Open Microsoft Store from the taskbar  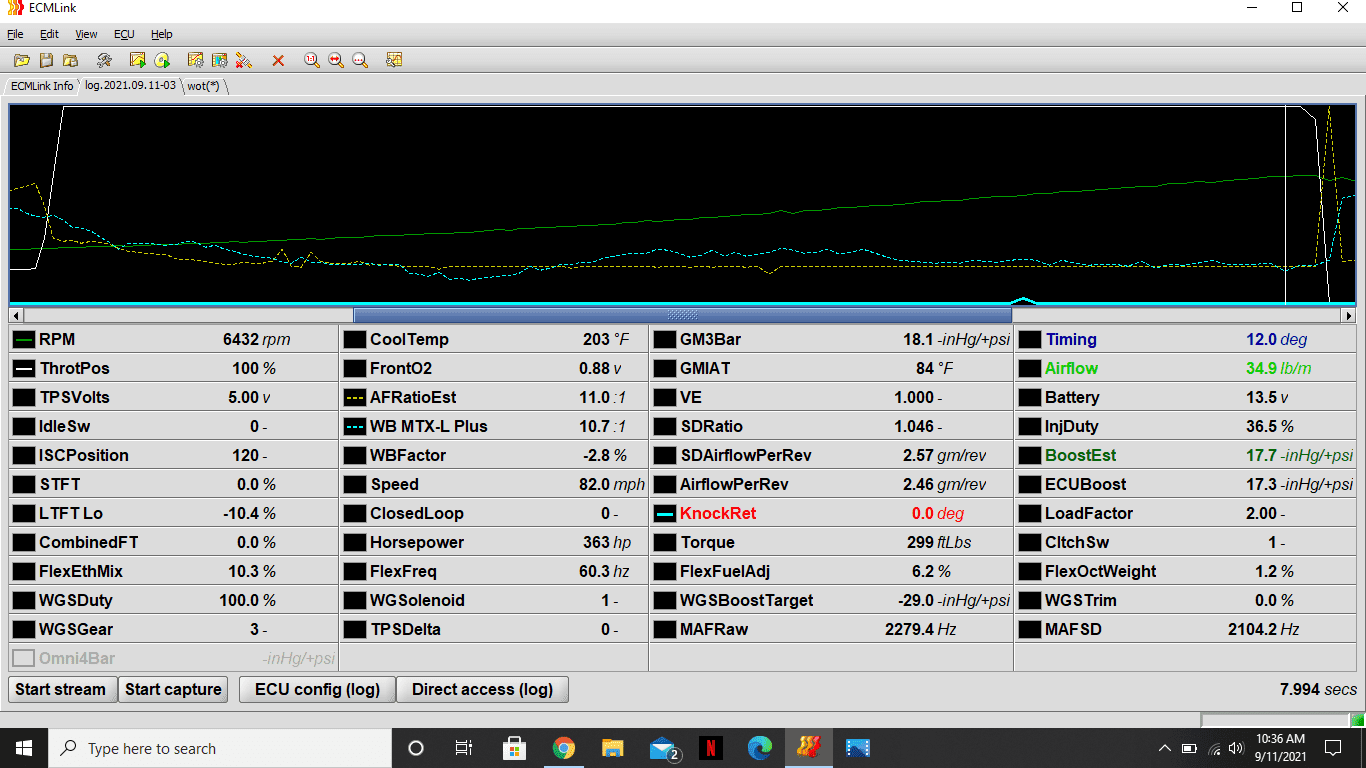pyautogui.click(x=514, y=748)
